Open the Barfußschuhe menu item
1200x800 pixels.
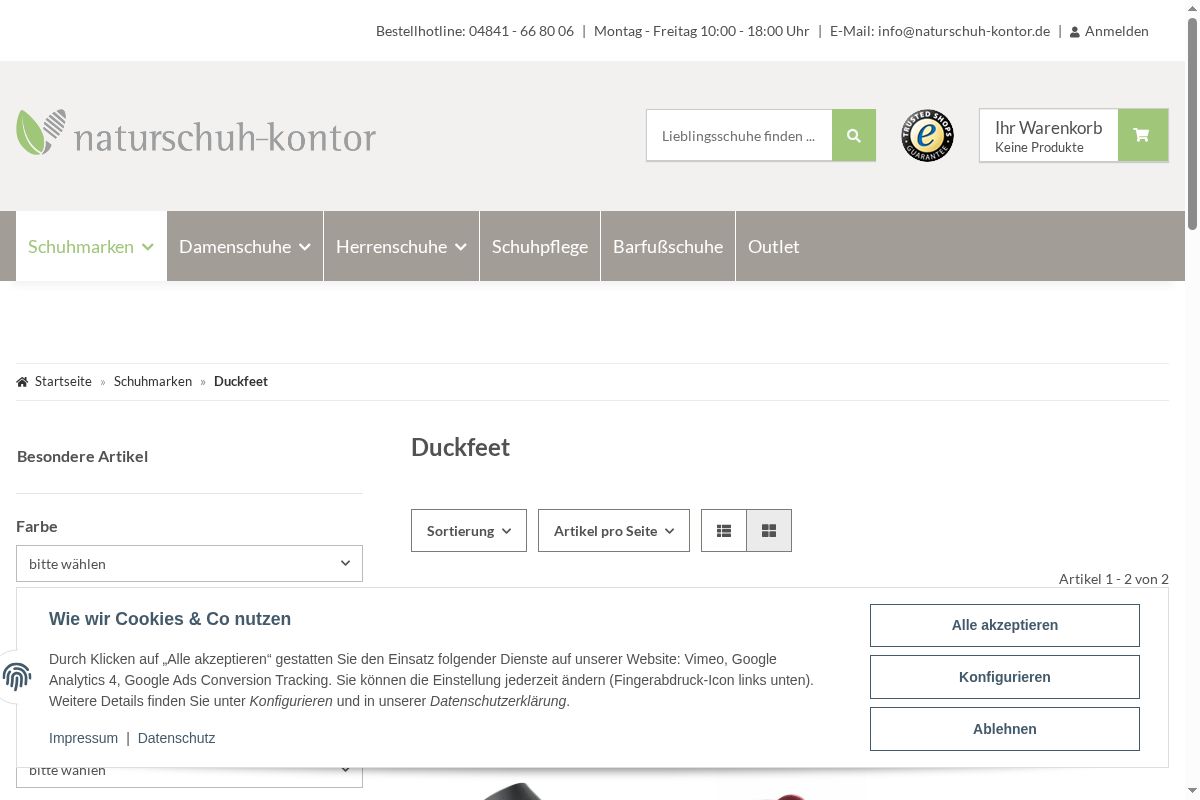point(668,246)
